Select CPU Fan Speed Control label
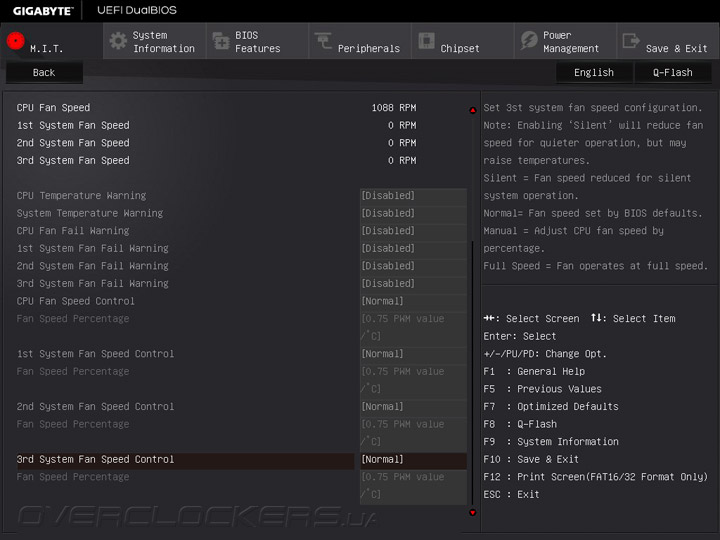The height and width of the screenshot is (540, 720). [76, 301]
